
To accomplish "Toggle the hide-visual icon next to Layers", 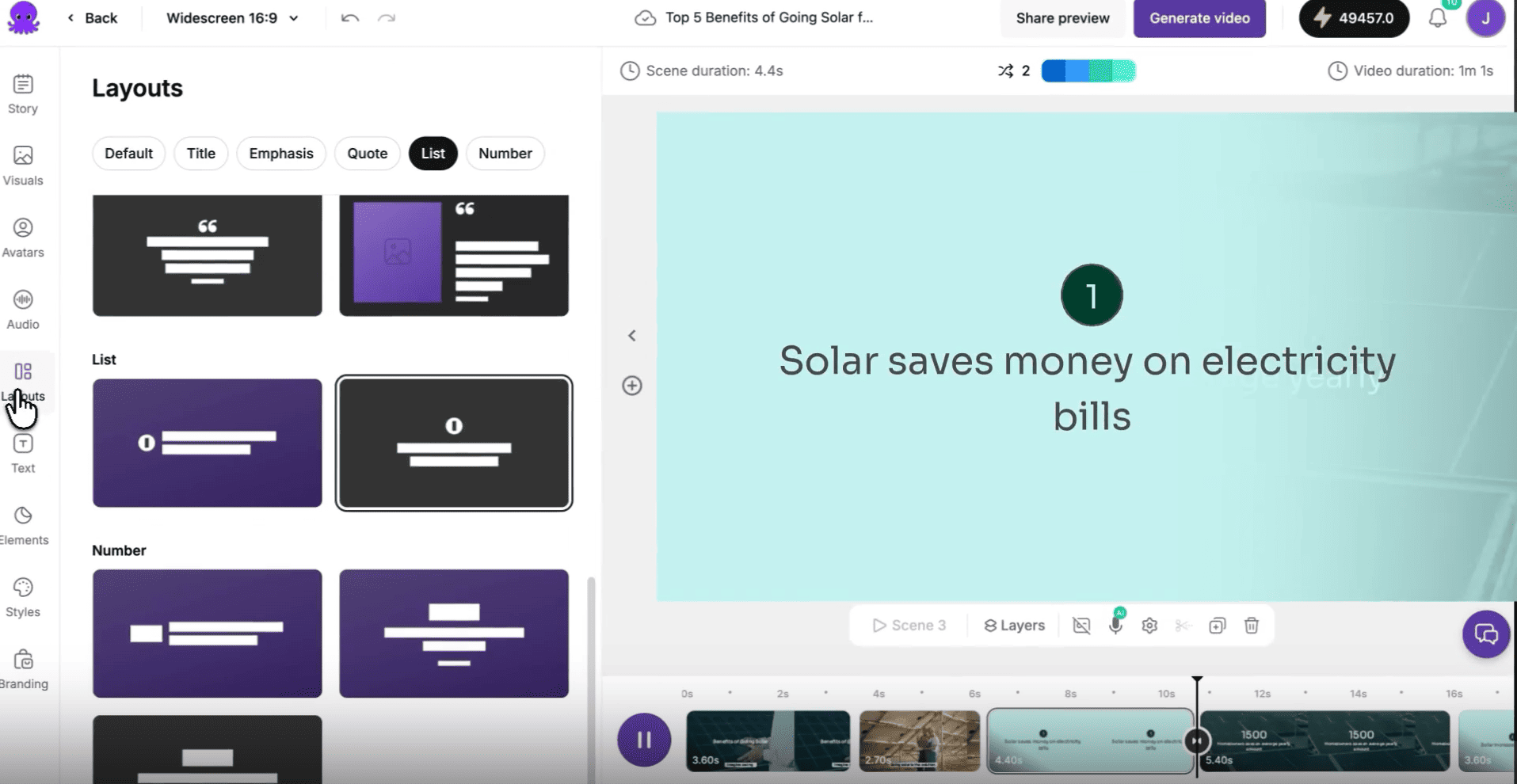I will 1081,626.
